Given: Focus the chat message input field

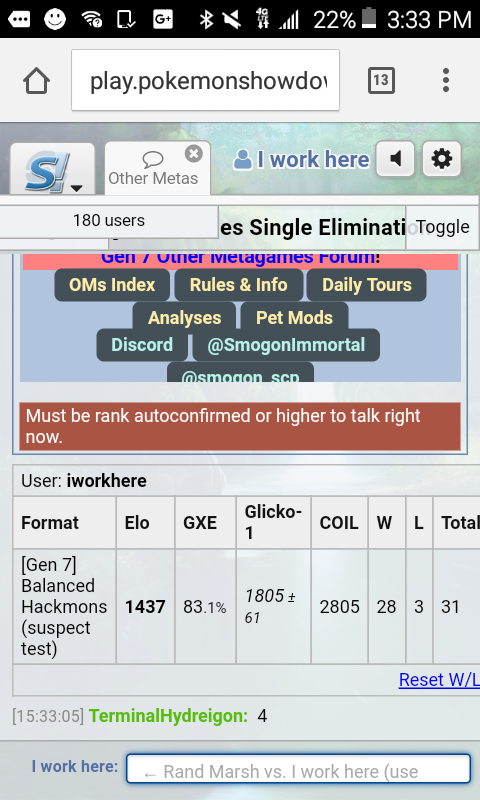Looking at the screenshot, I should coord(298,768).
